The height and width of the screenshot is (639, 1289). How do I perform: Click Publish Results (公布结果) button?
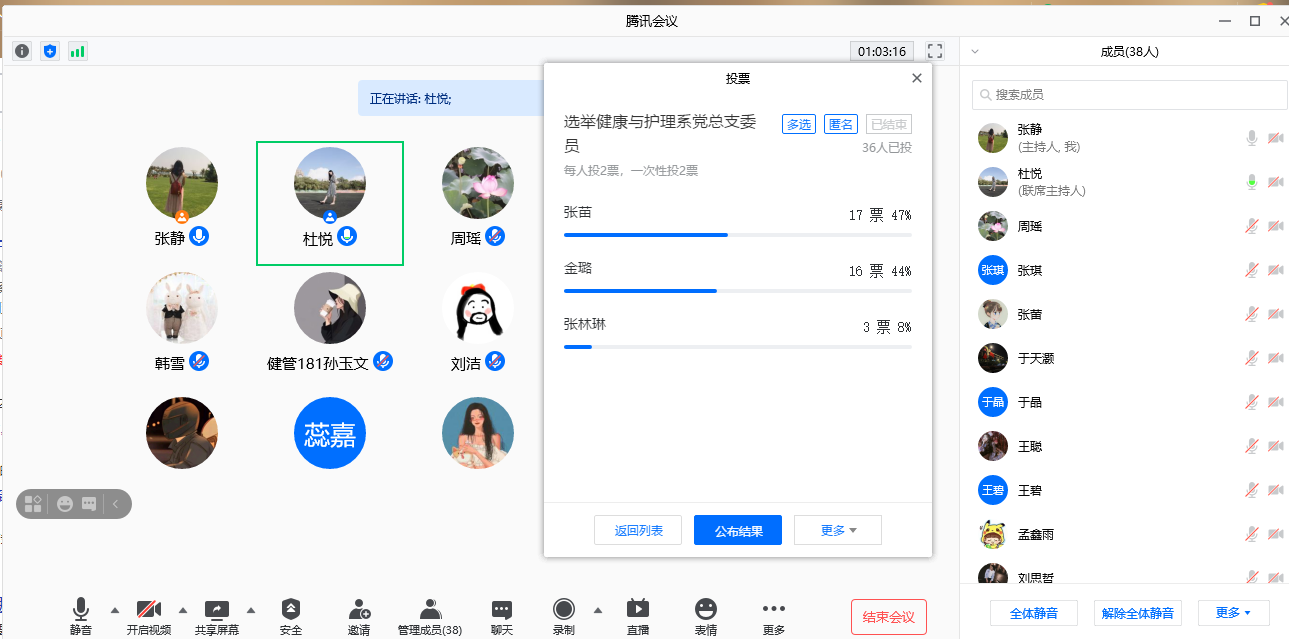point(737,530)
